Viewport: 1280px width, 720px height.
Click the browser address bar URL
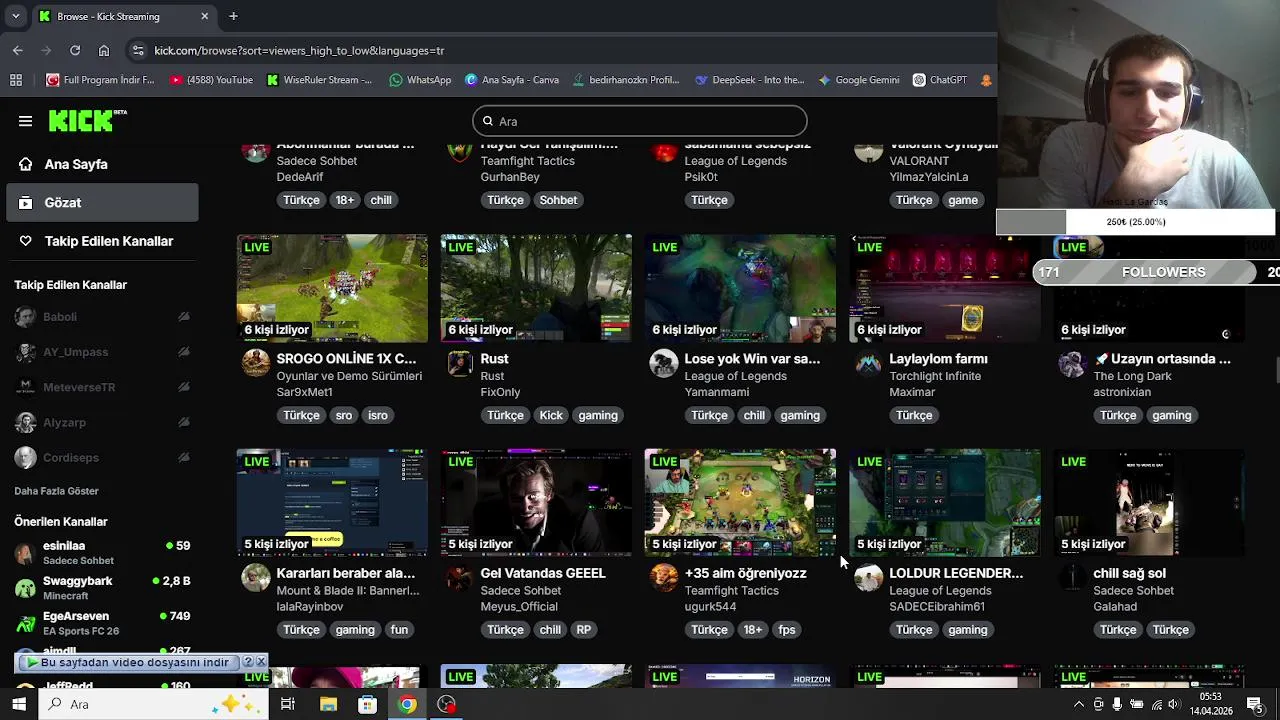(299, 50)
